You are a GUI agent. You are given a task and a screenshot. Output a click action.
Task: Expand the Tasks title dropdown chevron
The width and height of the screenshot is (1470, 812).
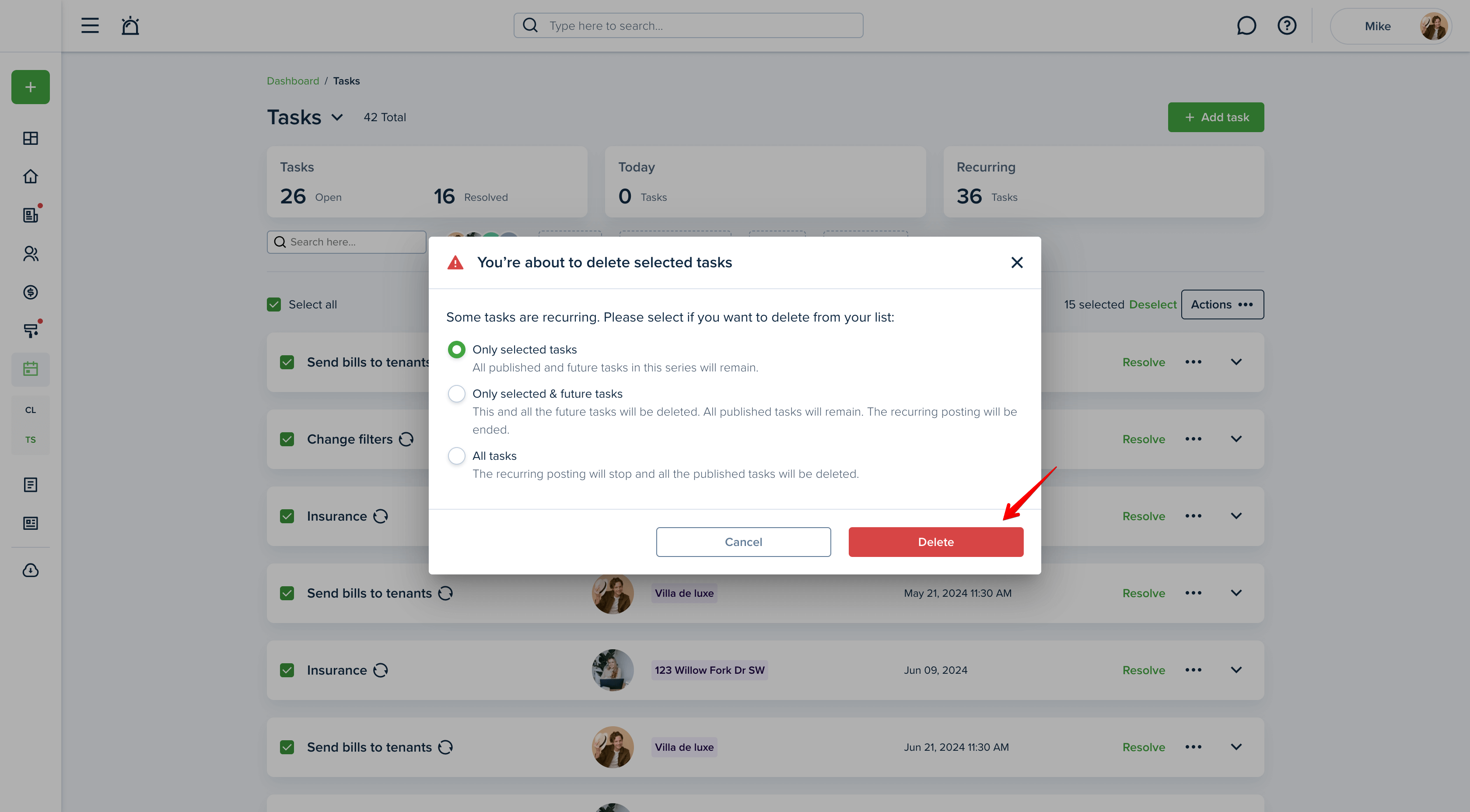coord(337,117)
